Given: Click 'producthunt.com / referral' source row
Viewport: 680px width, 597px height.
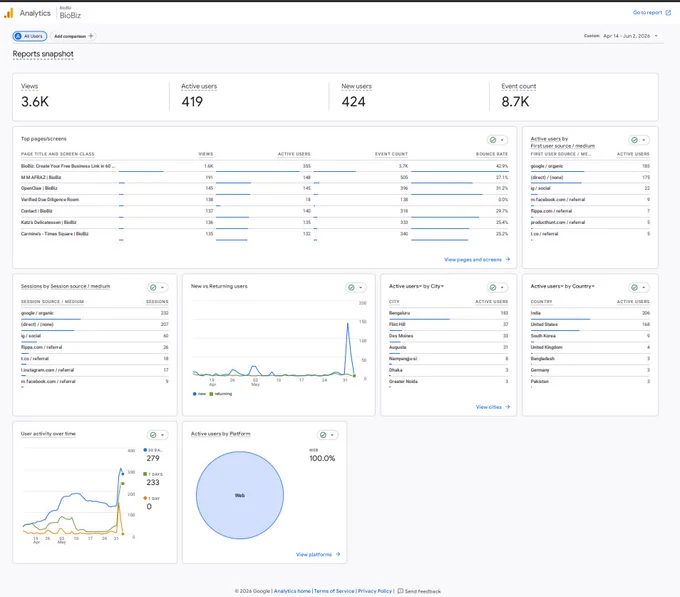Looking at the screenshot, I should point(590,222).
